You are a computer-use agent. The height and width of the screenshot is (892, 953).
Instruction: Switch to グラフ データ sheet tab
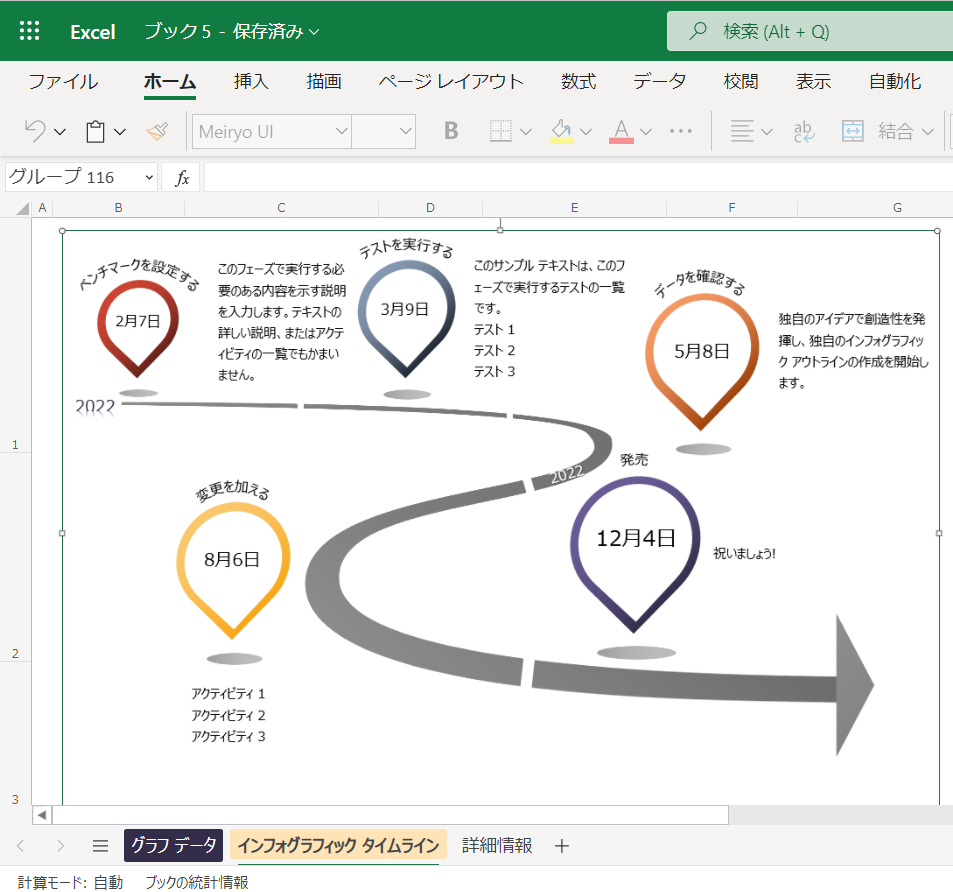173,845
